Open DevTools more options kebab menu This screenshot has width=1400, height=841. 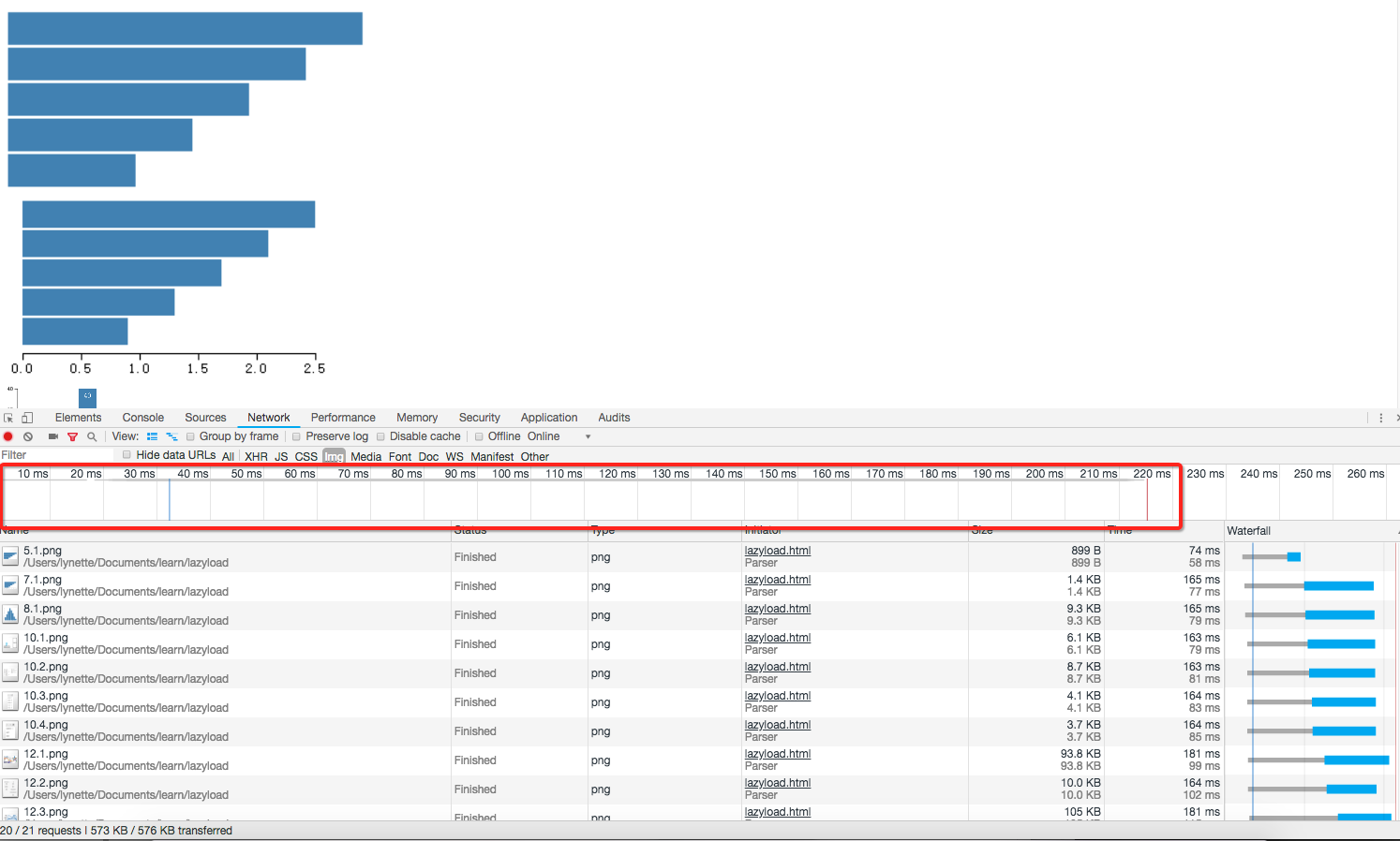[x=1380, y=418]
